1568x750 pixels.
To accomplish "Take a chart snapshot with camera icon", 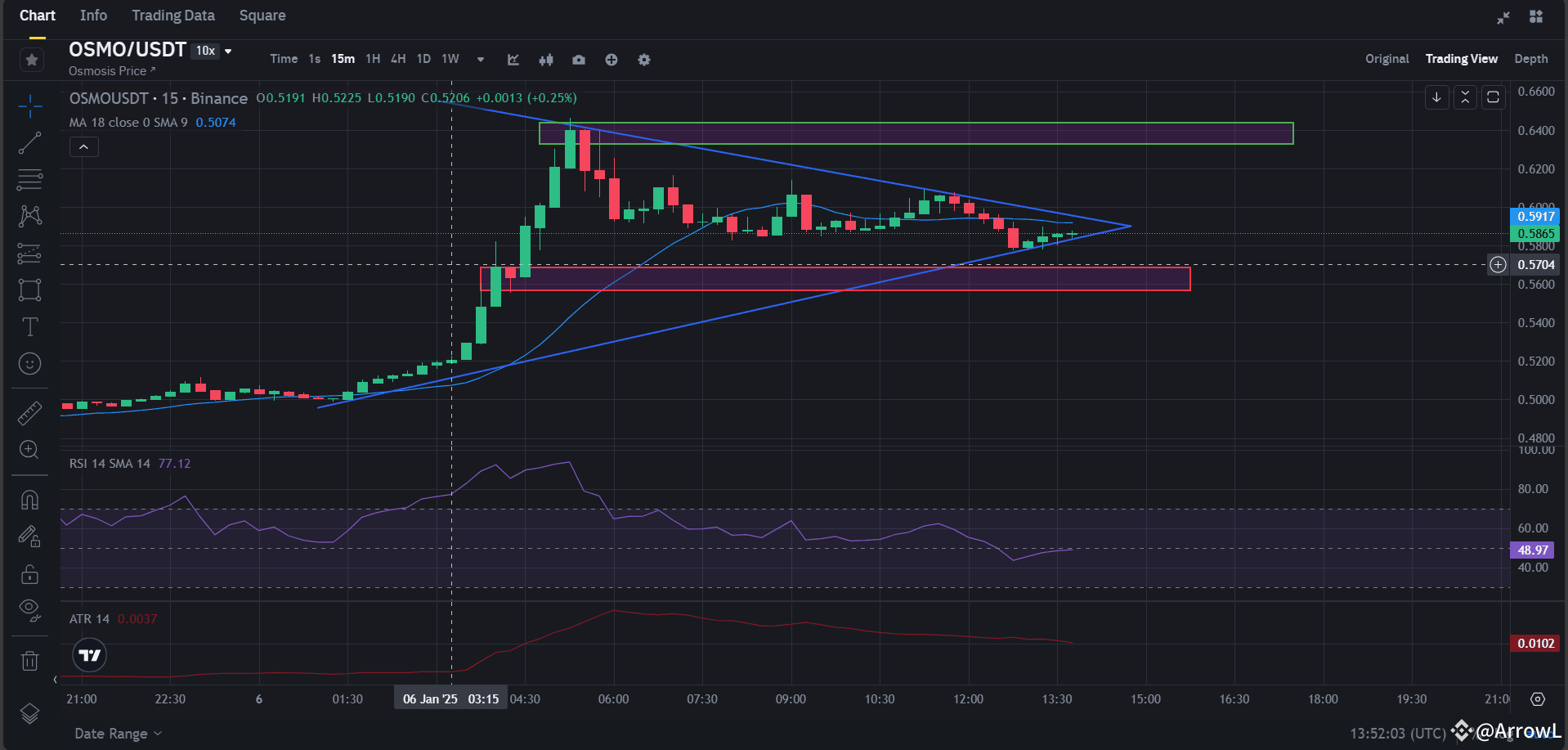I will 579,60.
